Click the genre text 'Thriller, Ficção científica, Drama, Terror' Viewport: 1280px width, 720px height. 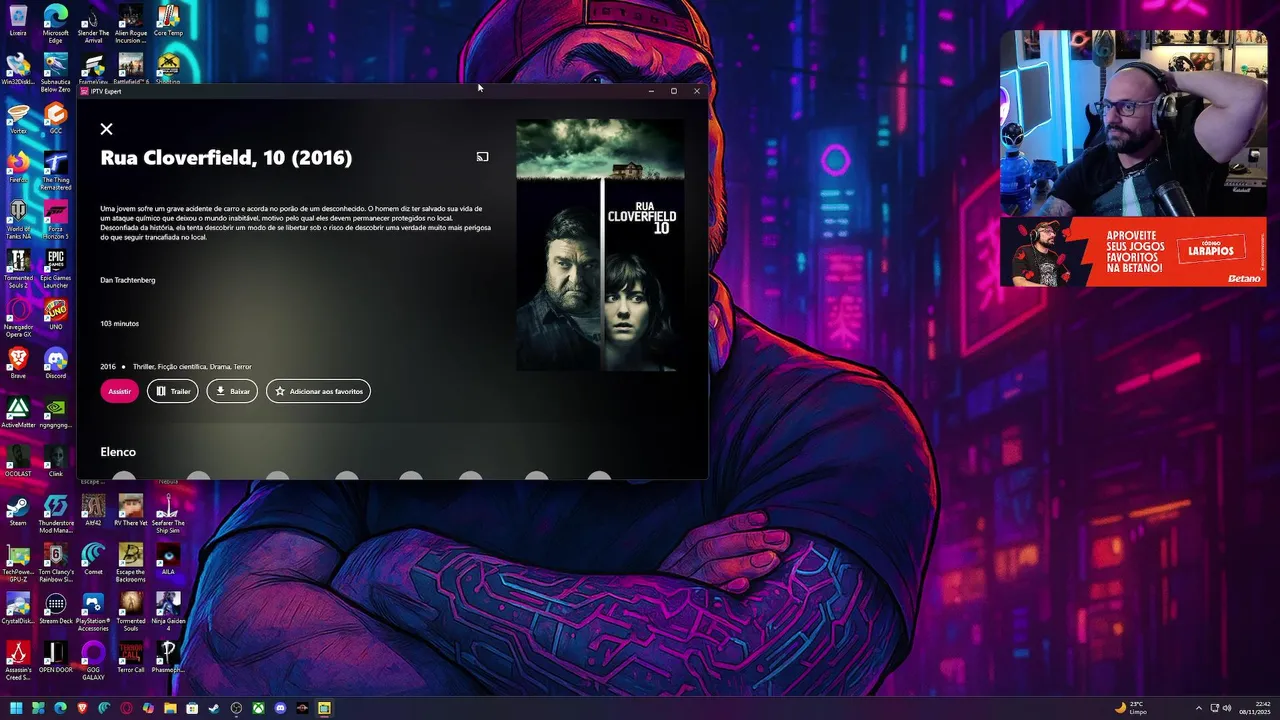(x=192, y=367)
